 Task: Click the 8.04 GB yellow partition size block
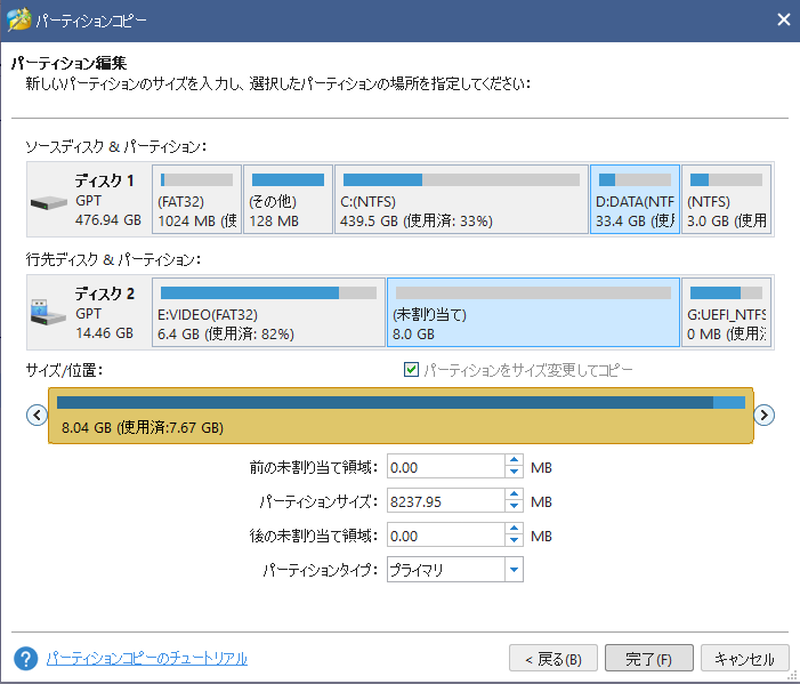point(401,415)
